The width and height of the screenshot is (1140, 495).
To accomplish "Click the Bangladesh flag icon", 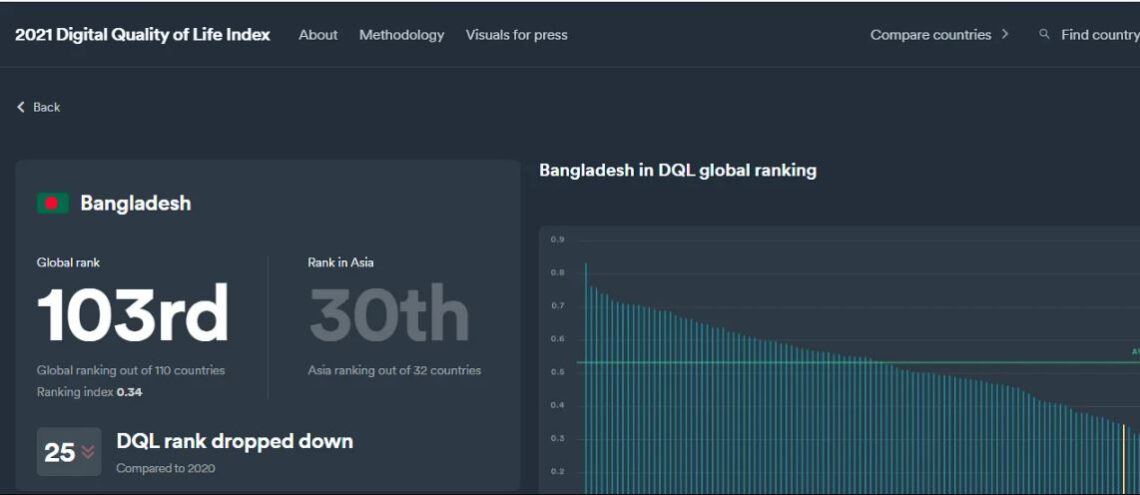I will coord(52,203).
